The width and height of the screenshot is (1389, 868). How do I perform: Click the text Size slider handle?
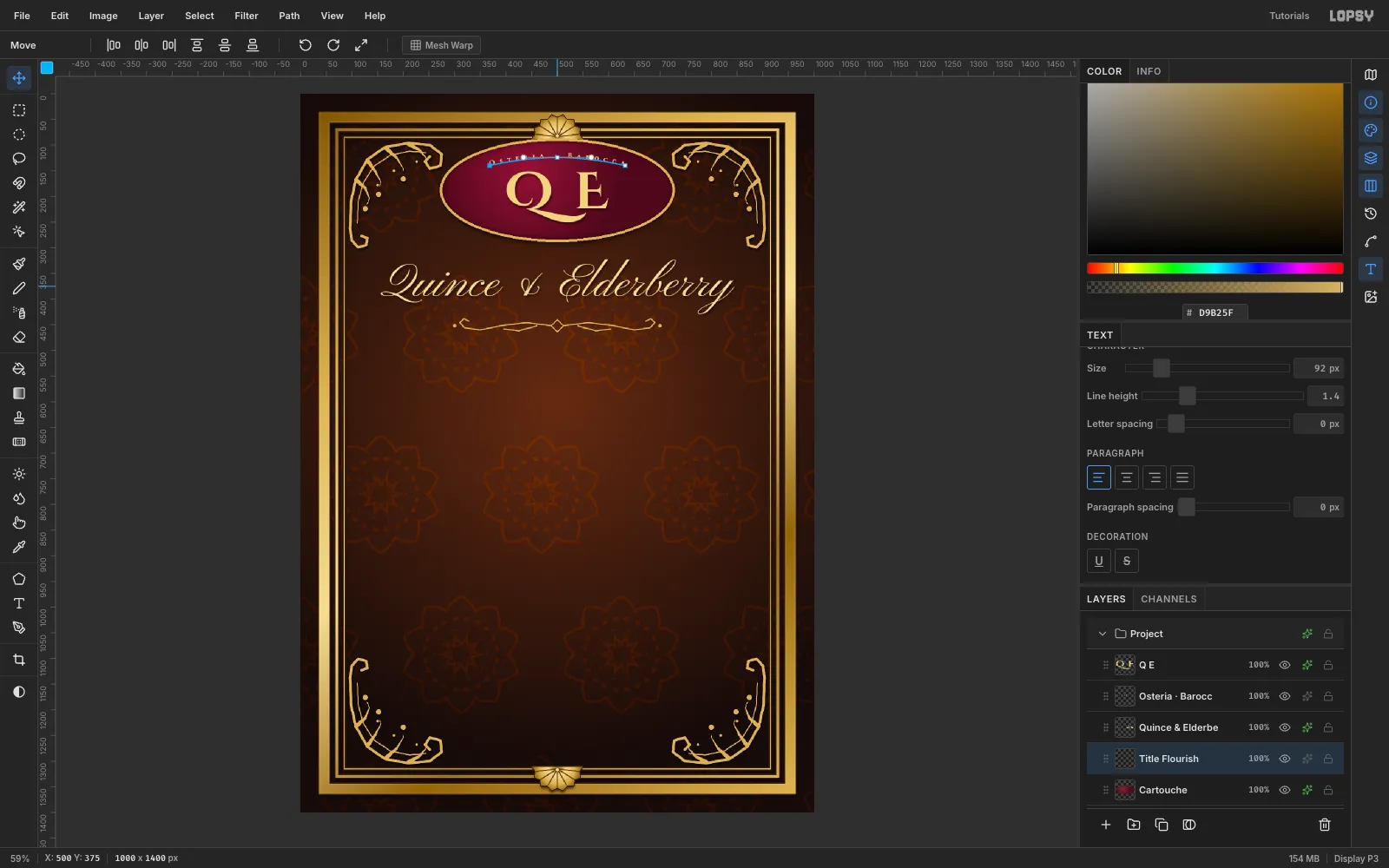(1162, 368)
